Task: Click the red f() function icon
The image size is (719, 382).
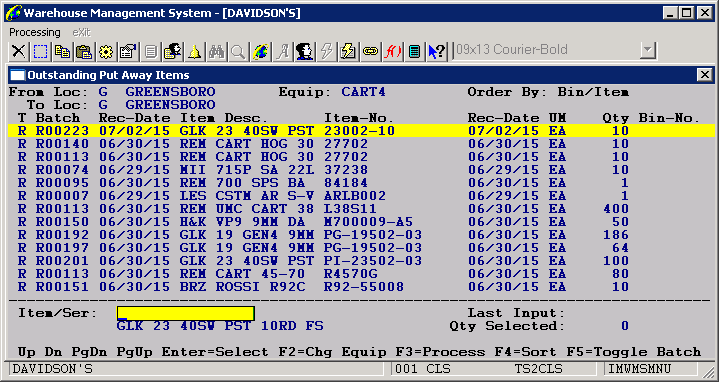Action: [x=392, y=51]
